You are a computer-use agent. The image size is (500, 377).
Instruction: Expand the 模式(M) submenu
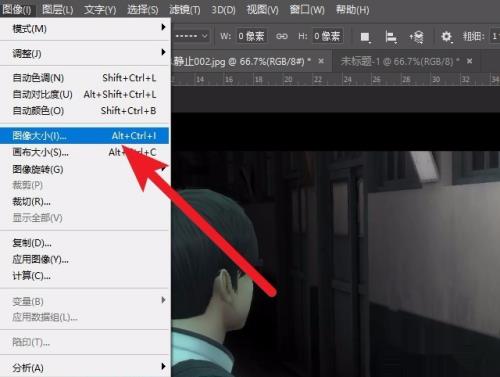85,29
